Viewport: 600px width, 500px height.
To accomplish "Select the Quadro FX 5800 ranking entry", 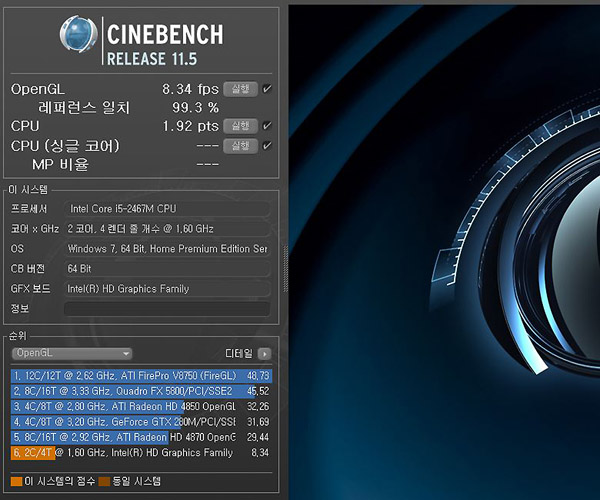I will tap(141, 391).
